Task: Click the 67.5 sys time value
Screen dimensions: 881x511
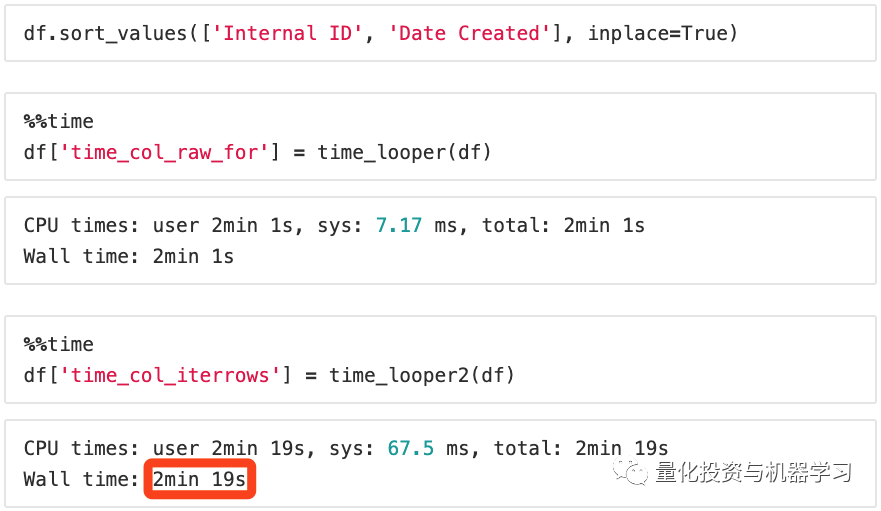Action: 410,448
